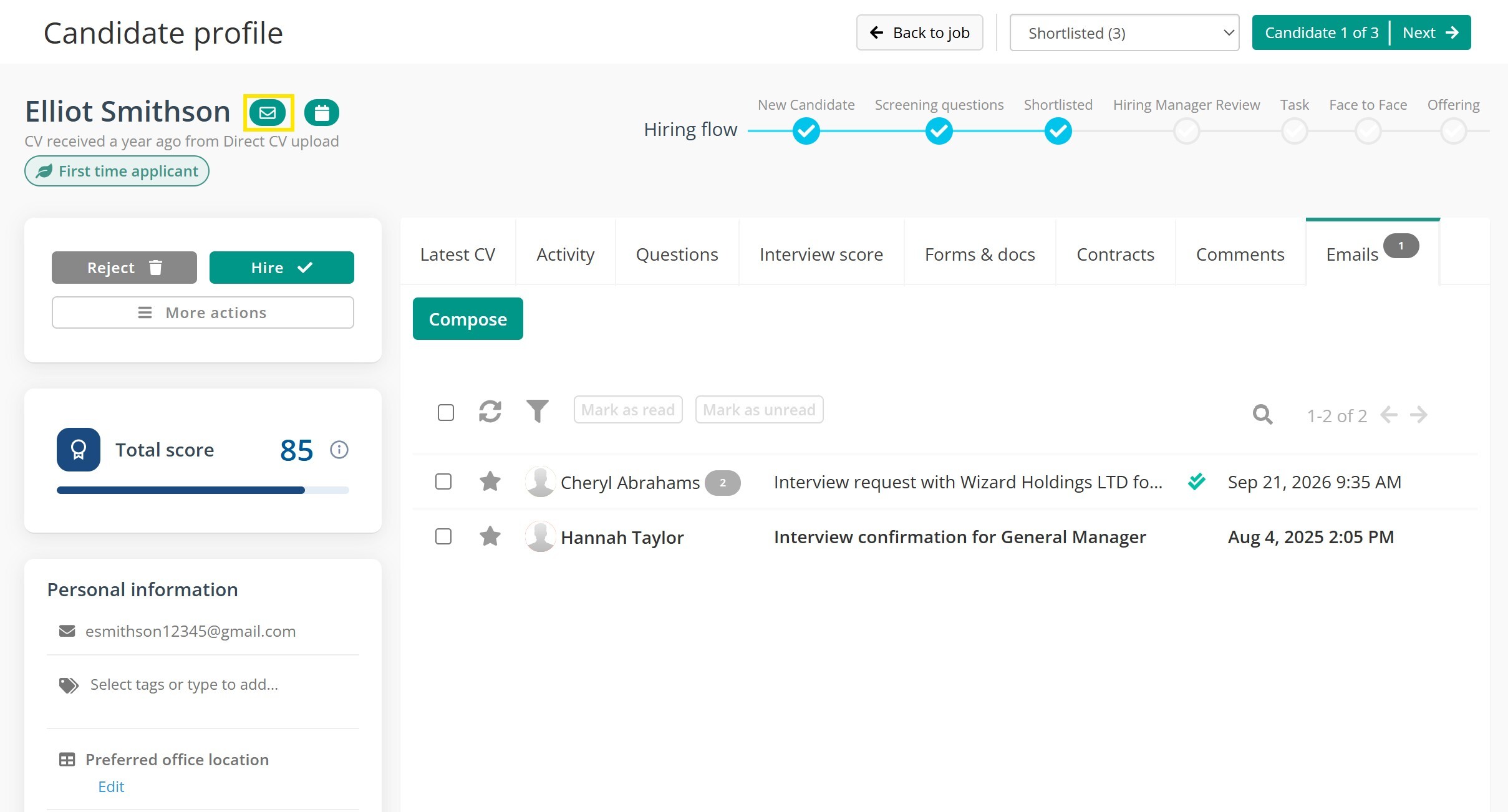This screenshot has width=1508, height=812.
Task: Open the Shortlisted (3) dropdown
Action: (1124, 32)
